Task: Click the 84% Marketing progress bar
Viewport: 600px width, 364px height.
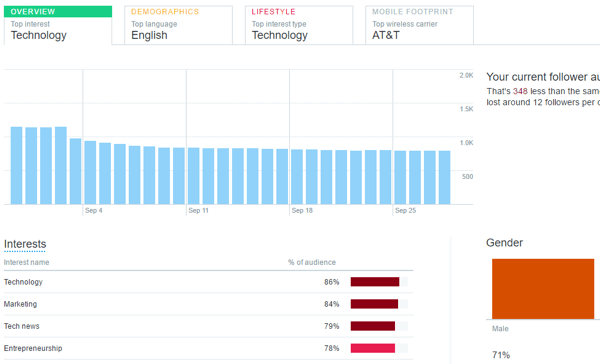Action: pyautogui.click(x=379, y=304)
